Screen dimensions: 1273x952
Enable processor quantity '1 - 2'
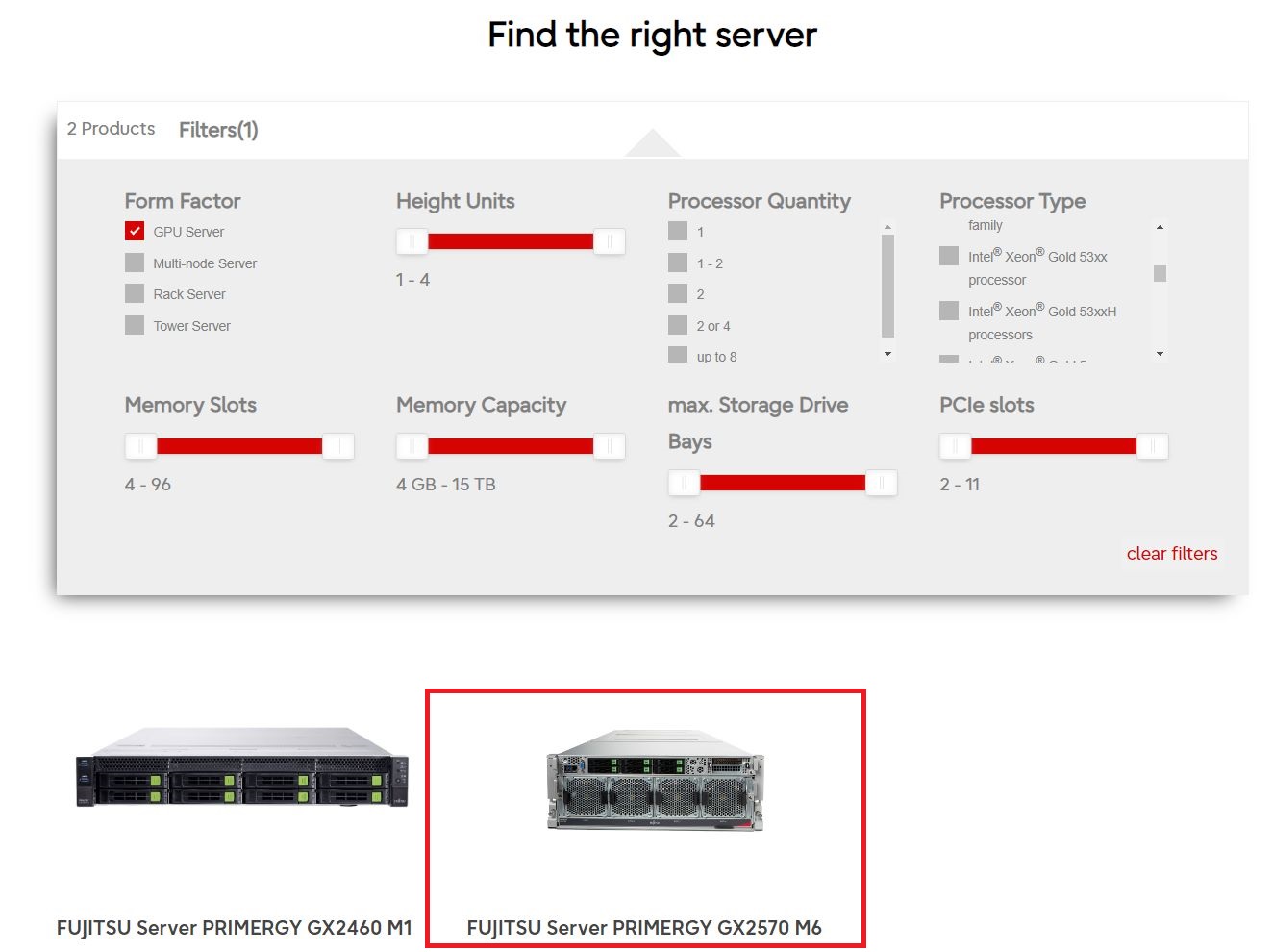(x=677, y=262)
